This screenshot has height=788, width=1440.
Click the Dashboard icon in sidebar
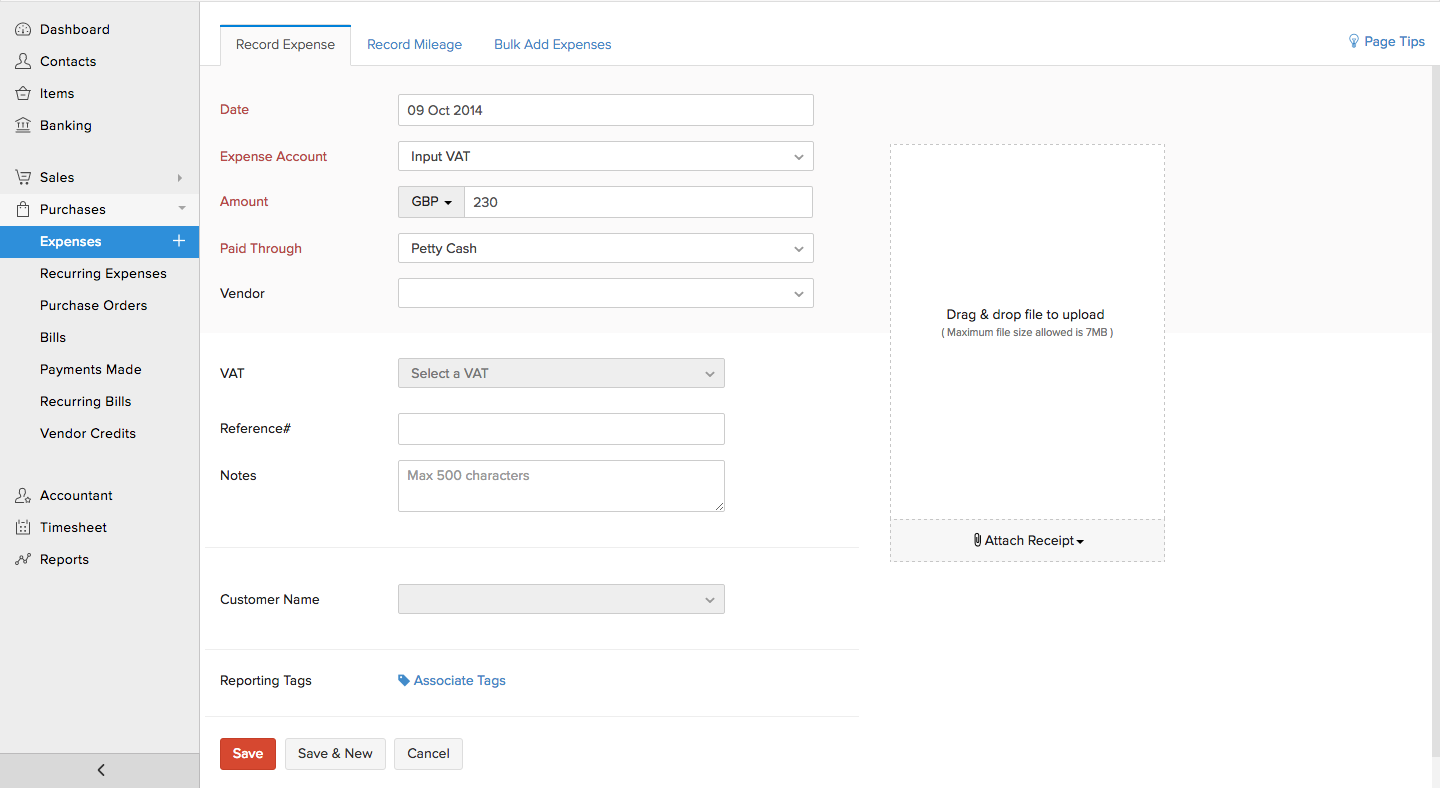click(x=23, y=30)
